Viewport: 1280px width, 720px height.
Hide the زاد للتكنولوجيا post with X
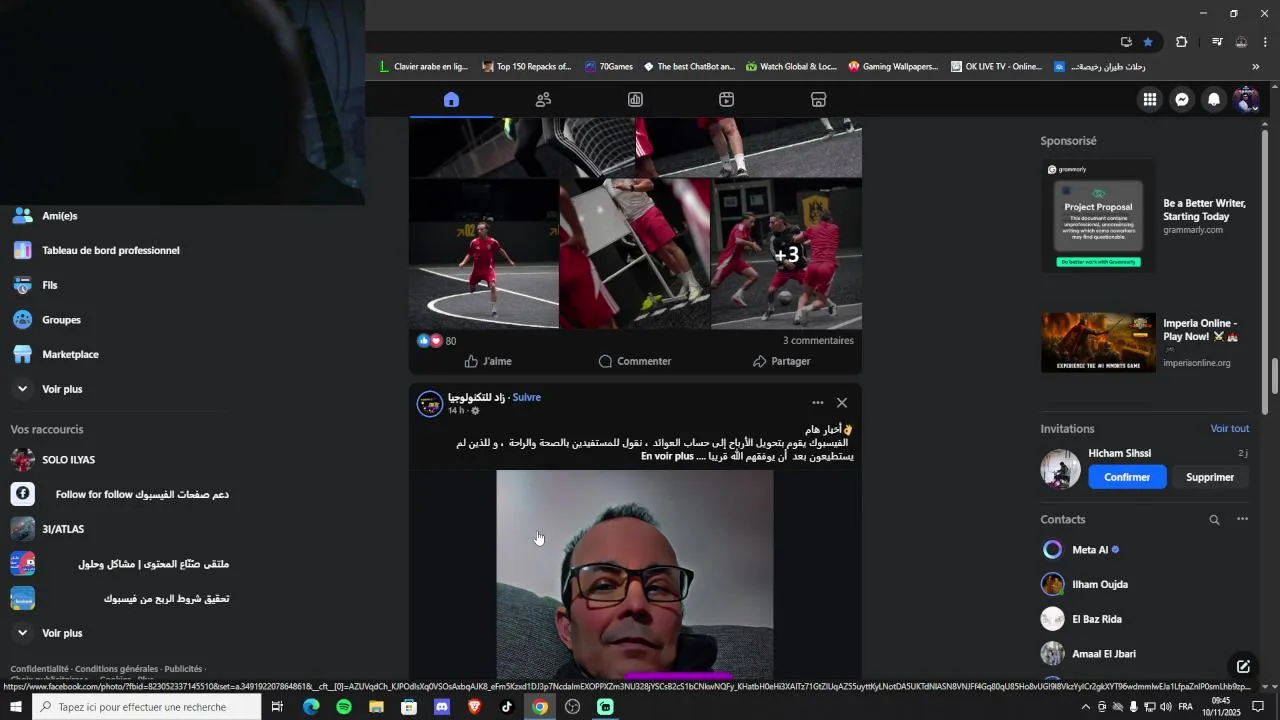(x=842, y=403)
